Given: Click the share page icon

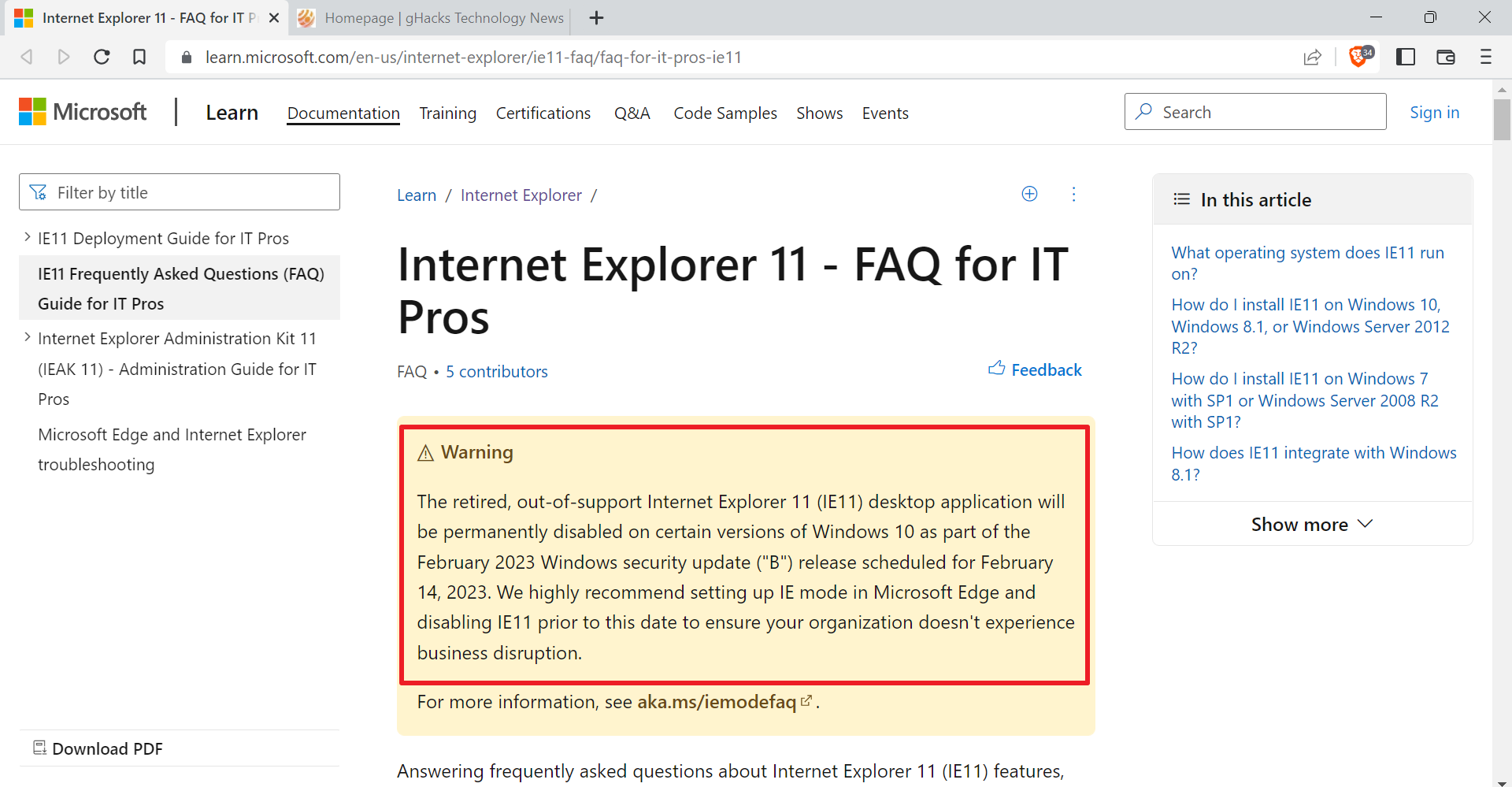Looking at the screenshot, I should click(1313, 57).
